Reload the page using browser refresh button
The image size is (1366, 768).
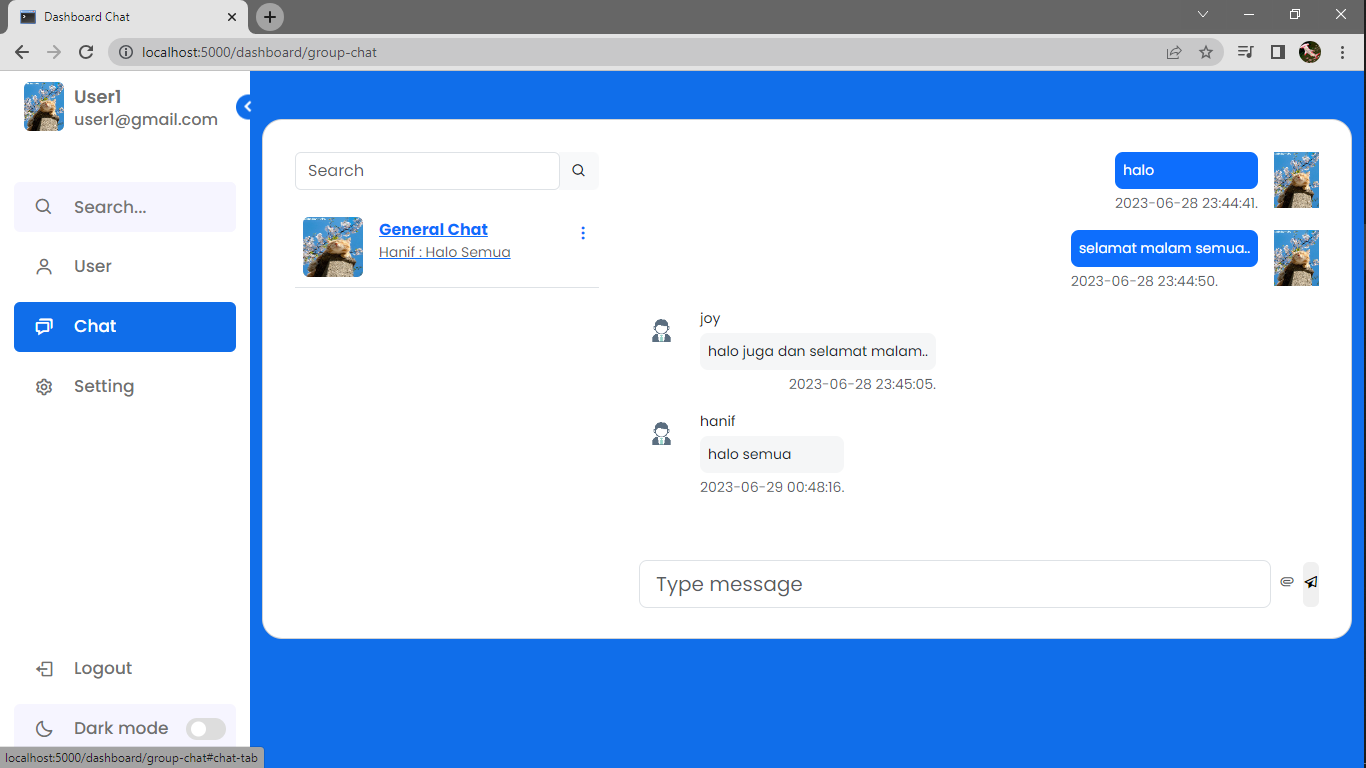tap(86, 52)
